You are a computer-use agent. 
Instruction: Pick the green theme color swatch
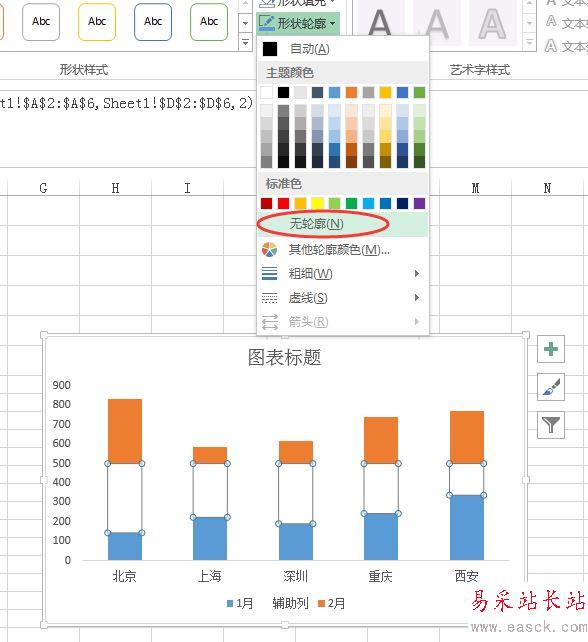click(x=419, y=93)
